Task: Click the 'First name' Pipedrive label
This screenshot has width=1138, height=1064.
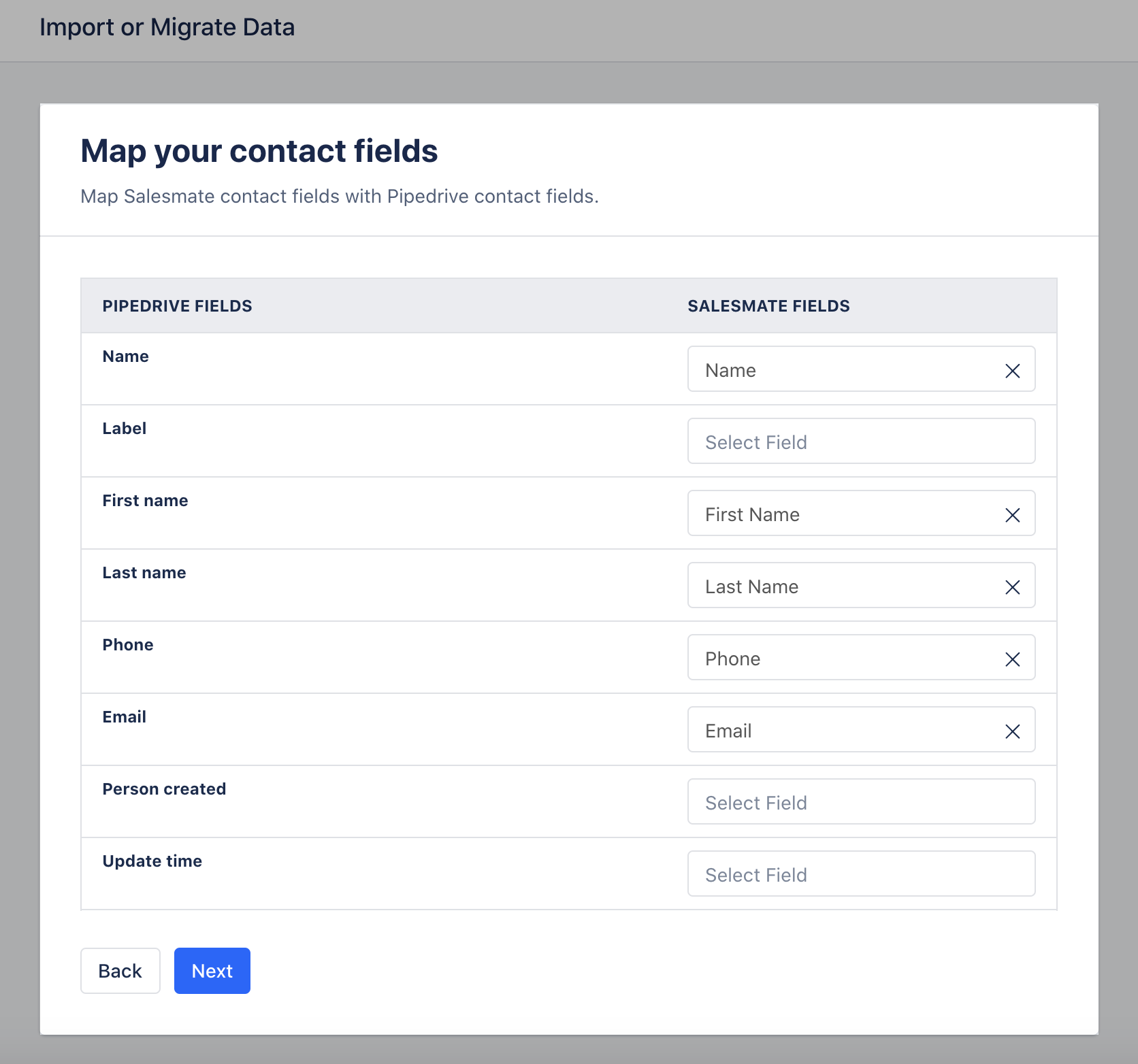Action: [x=145, y=501]
